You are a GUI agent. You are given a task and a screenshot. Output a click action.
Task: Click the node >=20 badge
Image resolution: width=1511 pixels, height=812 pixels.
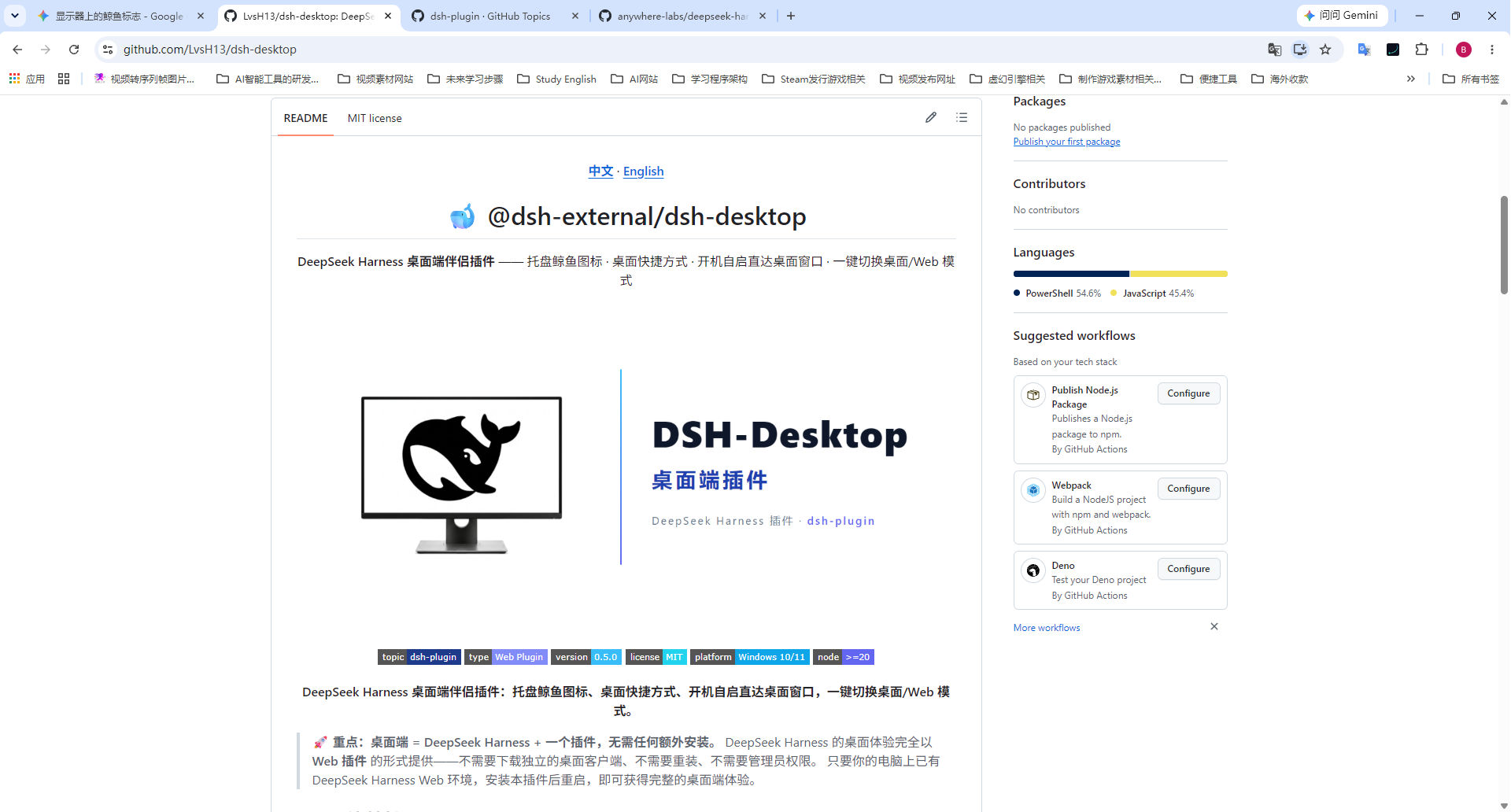pos(844,657)
